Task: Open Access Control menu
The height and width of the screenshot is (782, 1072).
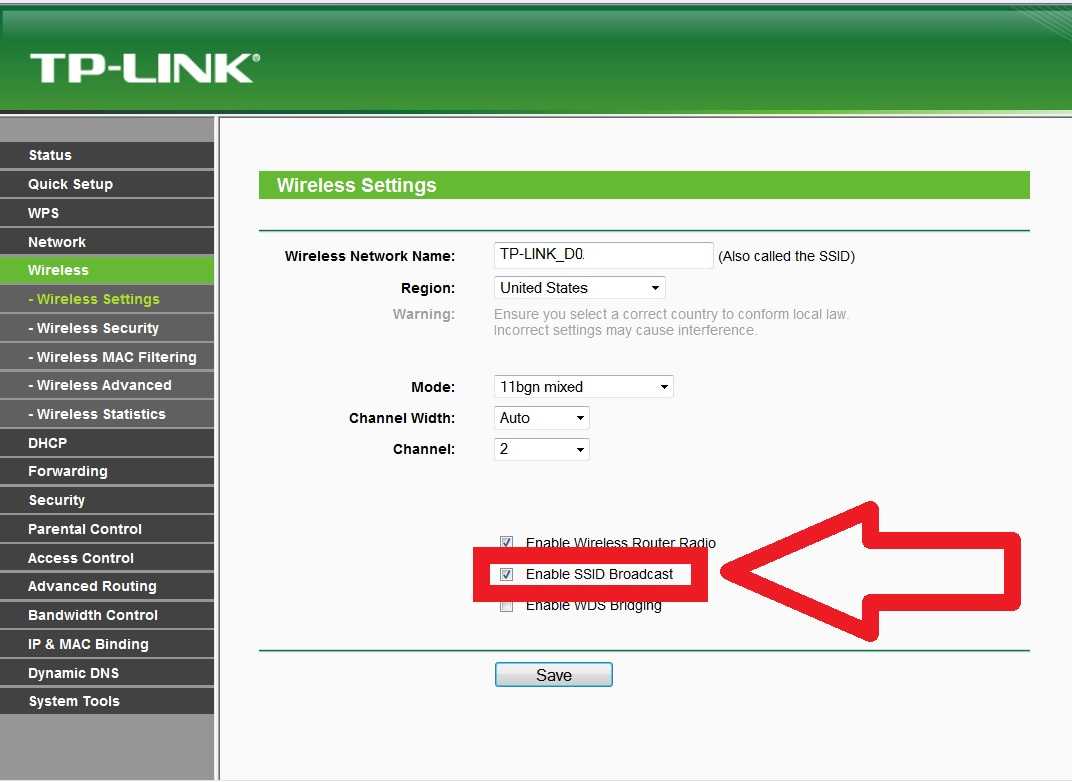Action: click(x=107, y=558)
